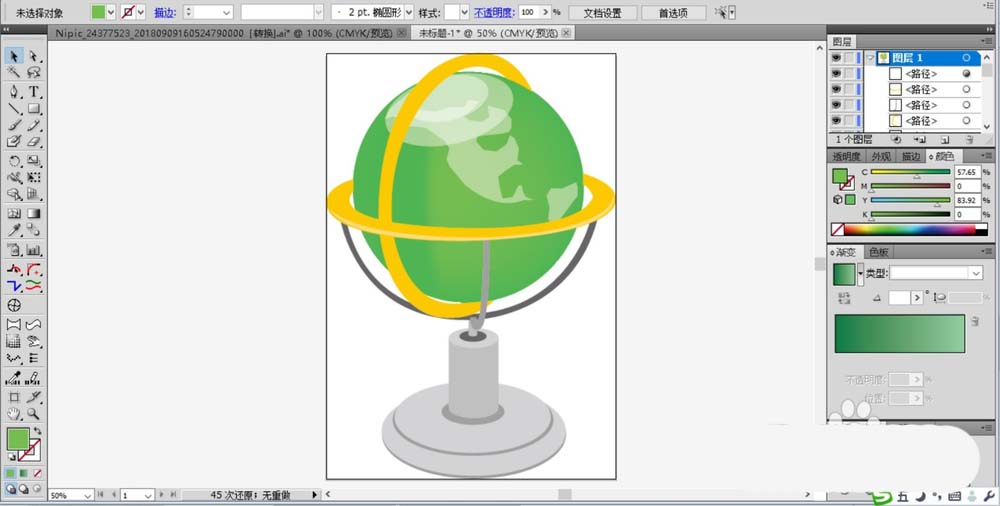Delete selection trash icon in Layers panel
1000x506 pixels.
coord(969,140)
